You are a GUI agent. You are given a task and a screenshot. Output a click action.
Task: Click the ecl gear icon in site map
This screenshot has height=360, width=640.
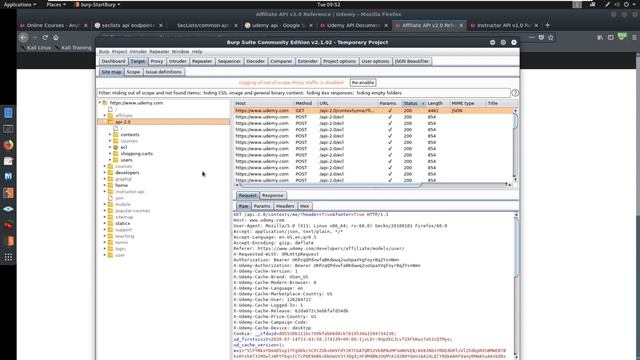pyautogui.click(x=116, y=147)
